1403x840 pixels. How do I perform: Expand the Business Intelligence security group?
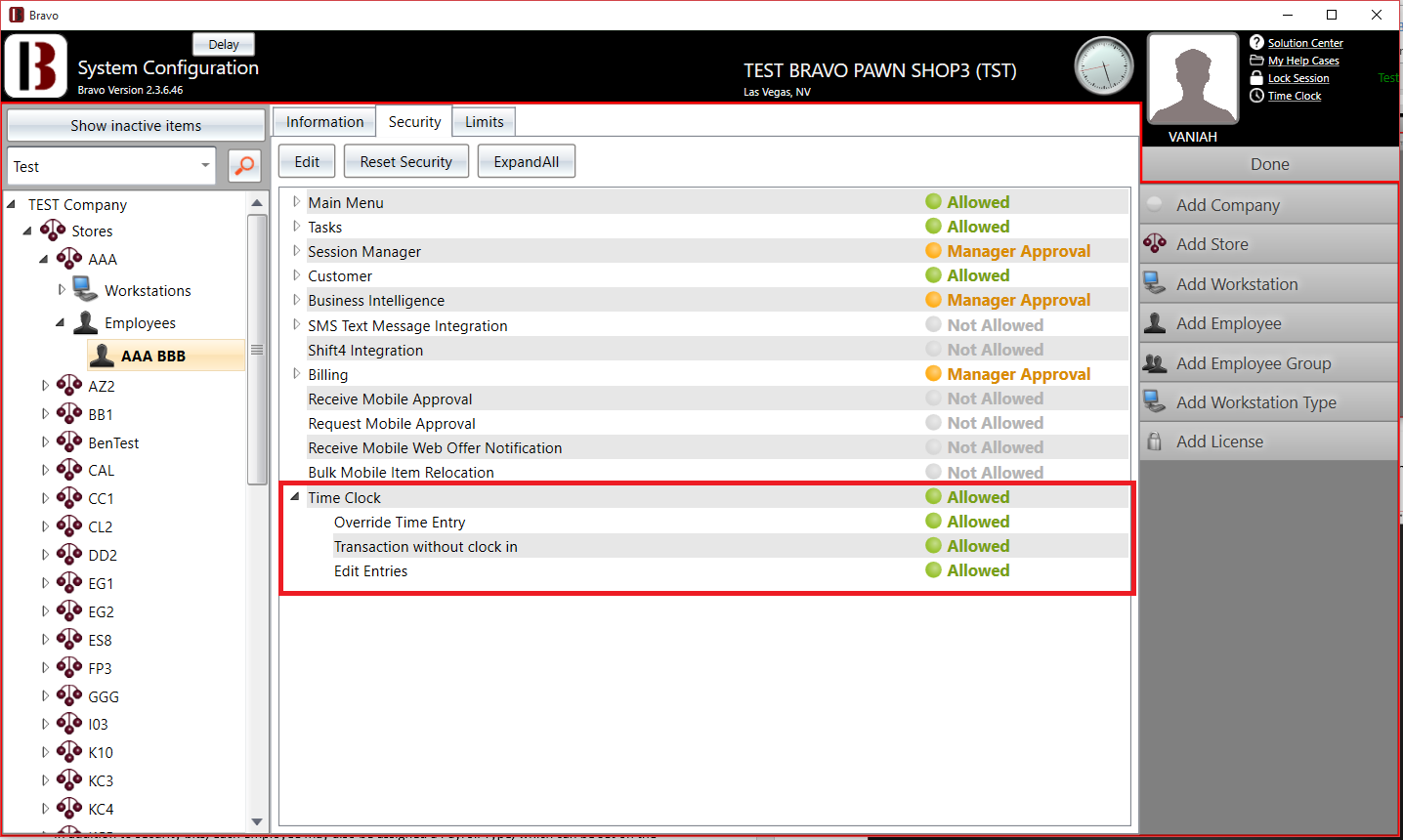coord(296,300)
